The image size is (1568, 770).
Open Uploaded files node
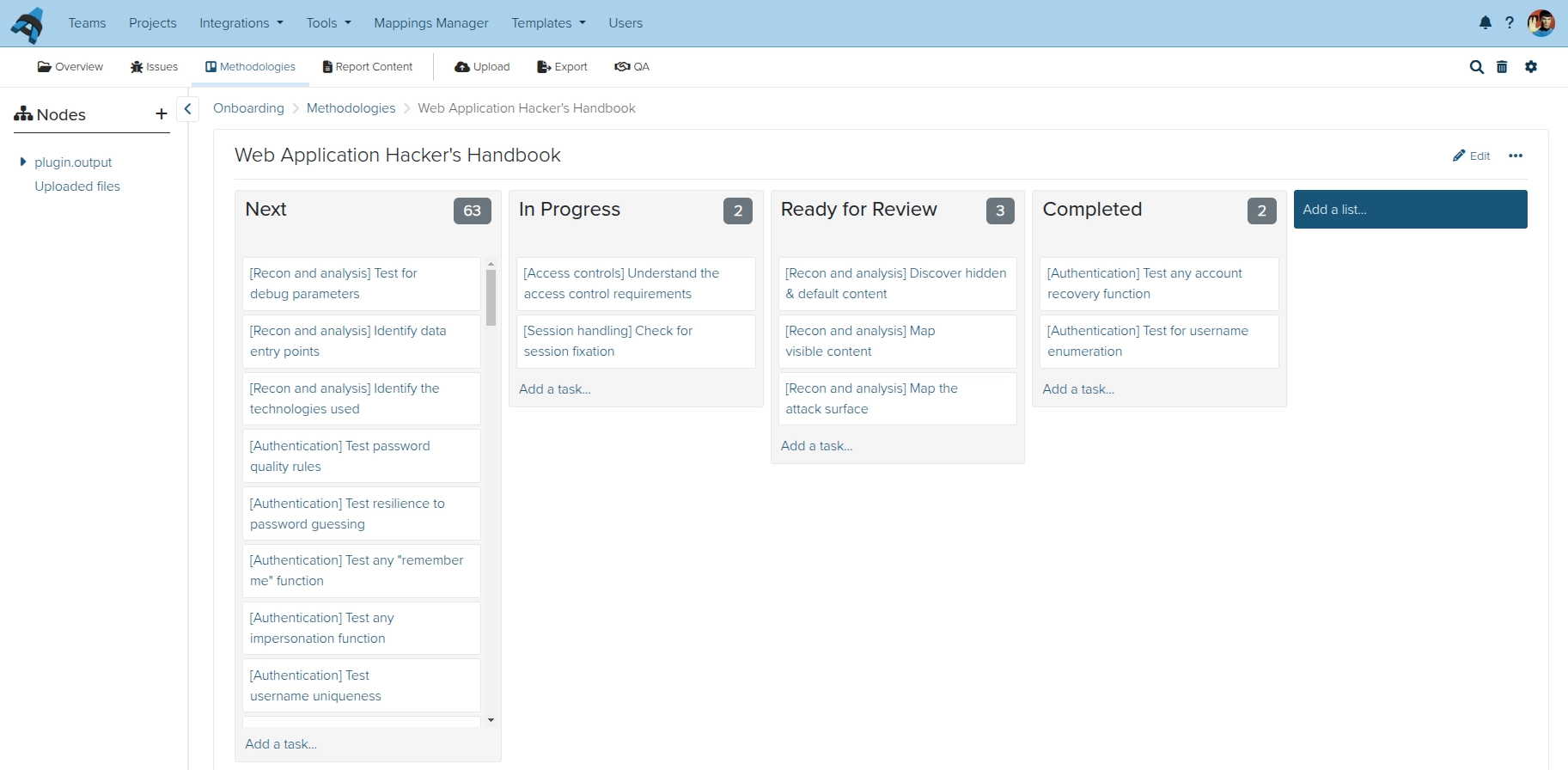point(77,186)
